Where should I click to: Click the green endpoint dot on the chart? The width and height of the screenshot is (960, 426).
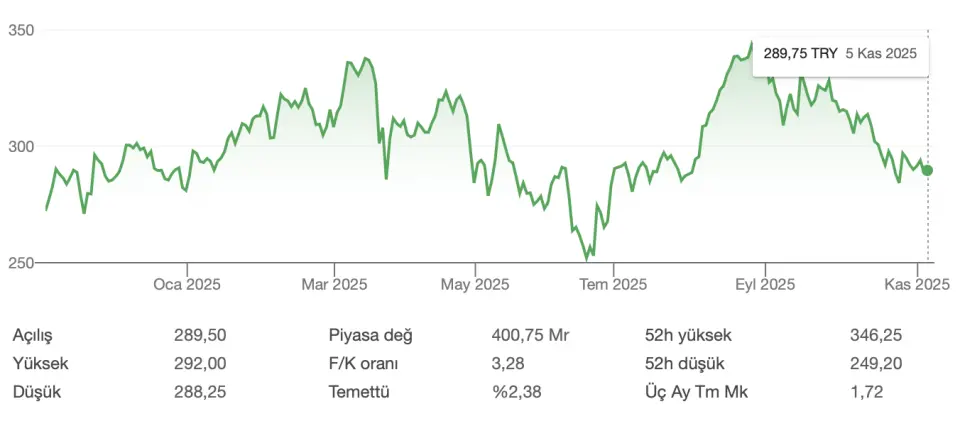[x=928, y=170]
